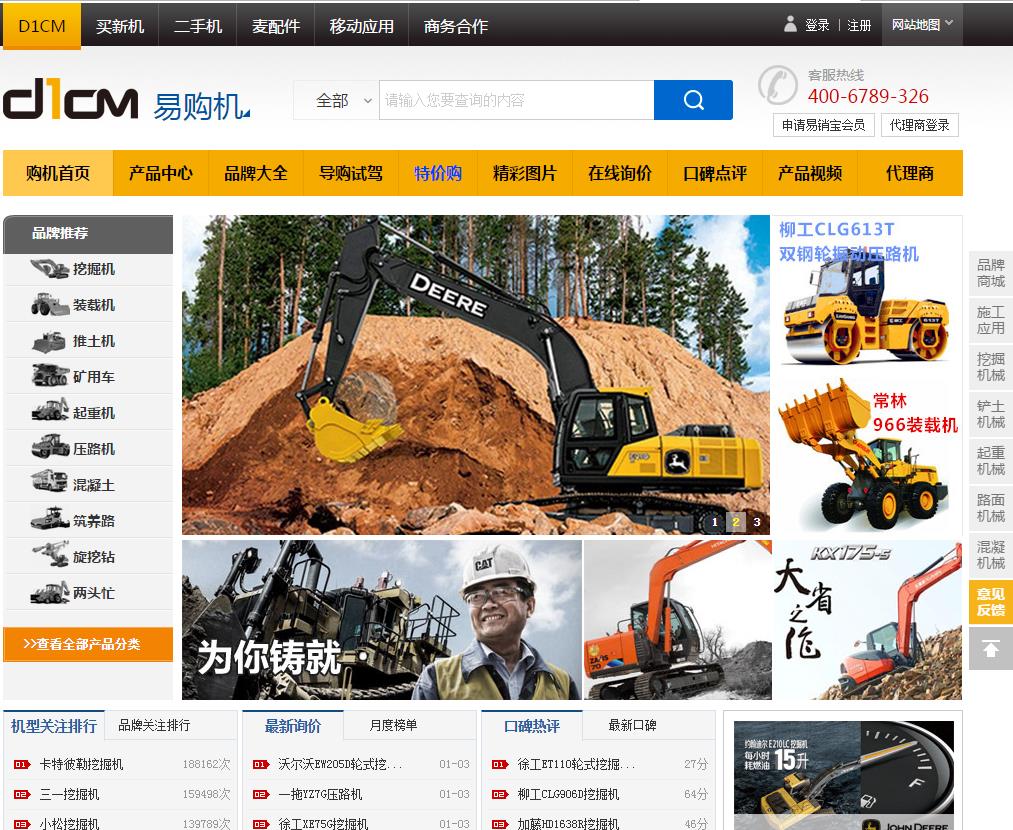Click the 申请易销宝会员 button
The height and width of the screenshot is (830, 1013).
(824, 125)
